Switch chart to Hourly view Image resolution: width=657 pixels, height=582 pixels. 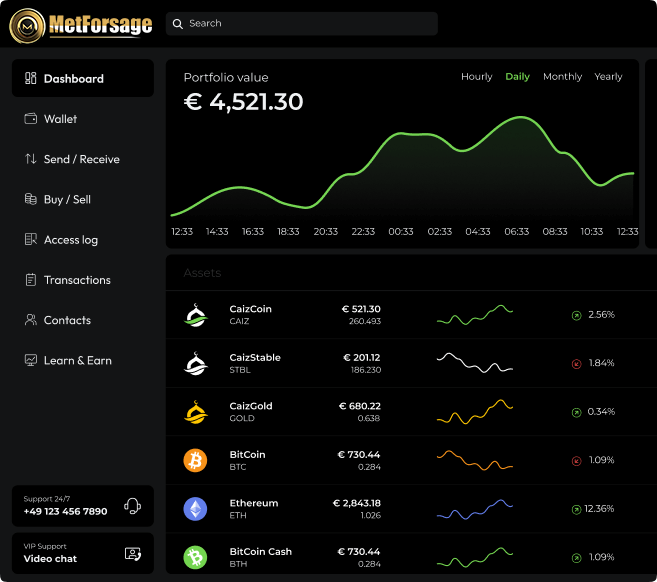tap(476, 77)
